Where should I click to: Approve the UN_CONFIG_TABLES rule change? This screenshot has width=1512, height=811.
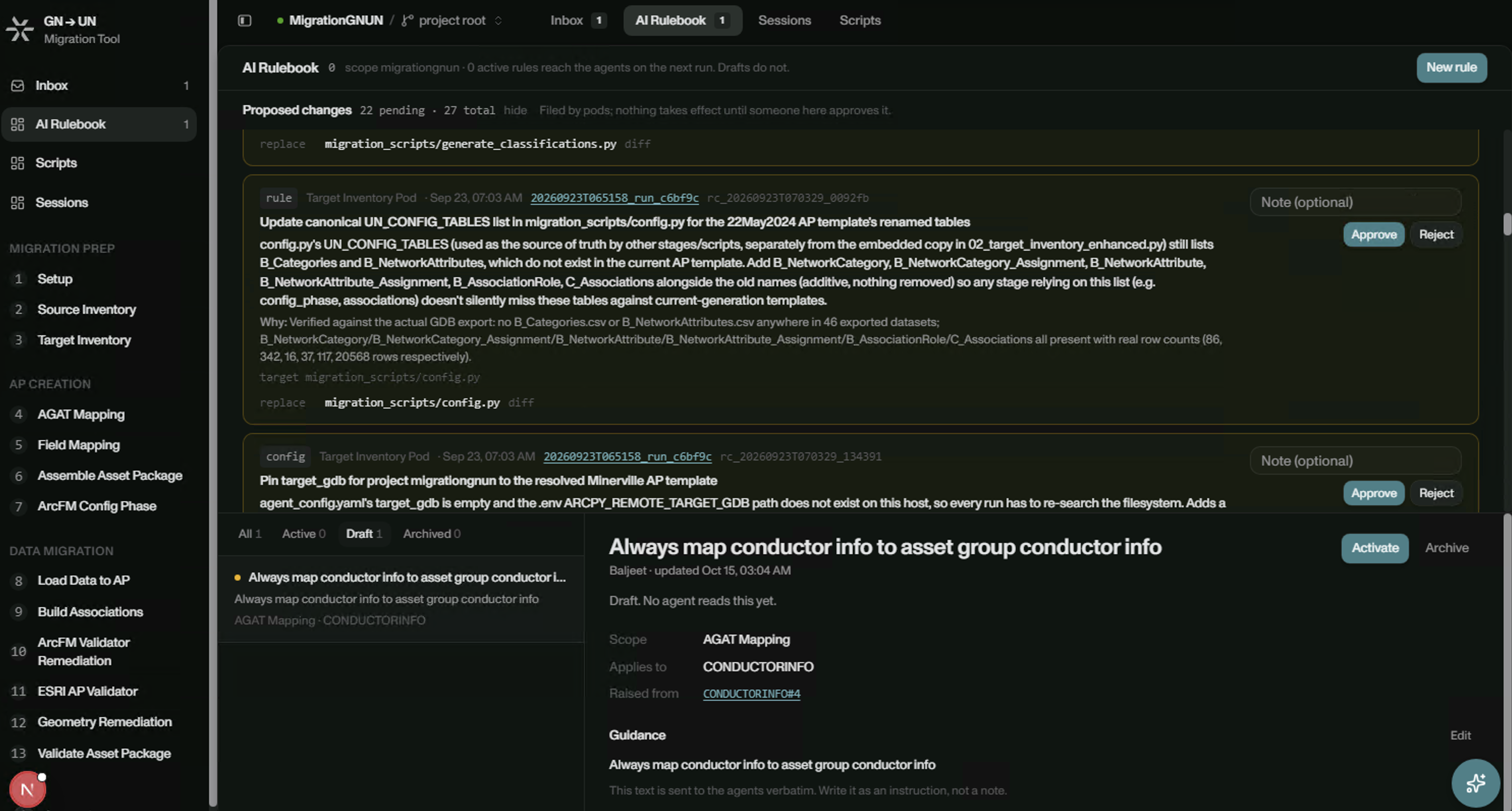tap(1373, 235)
